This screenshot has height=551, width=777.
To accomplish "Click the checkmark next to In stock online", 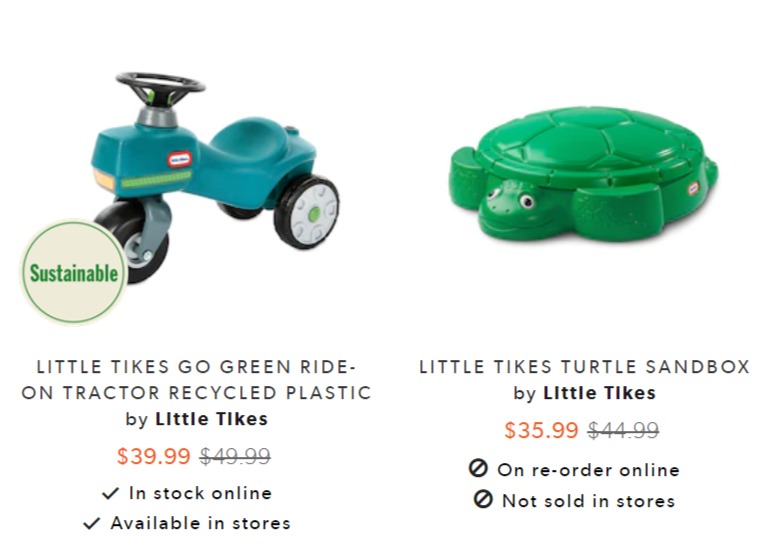I will [x=110, y=493].
